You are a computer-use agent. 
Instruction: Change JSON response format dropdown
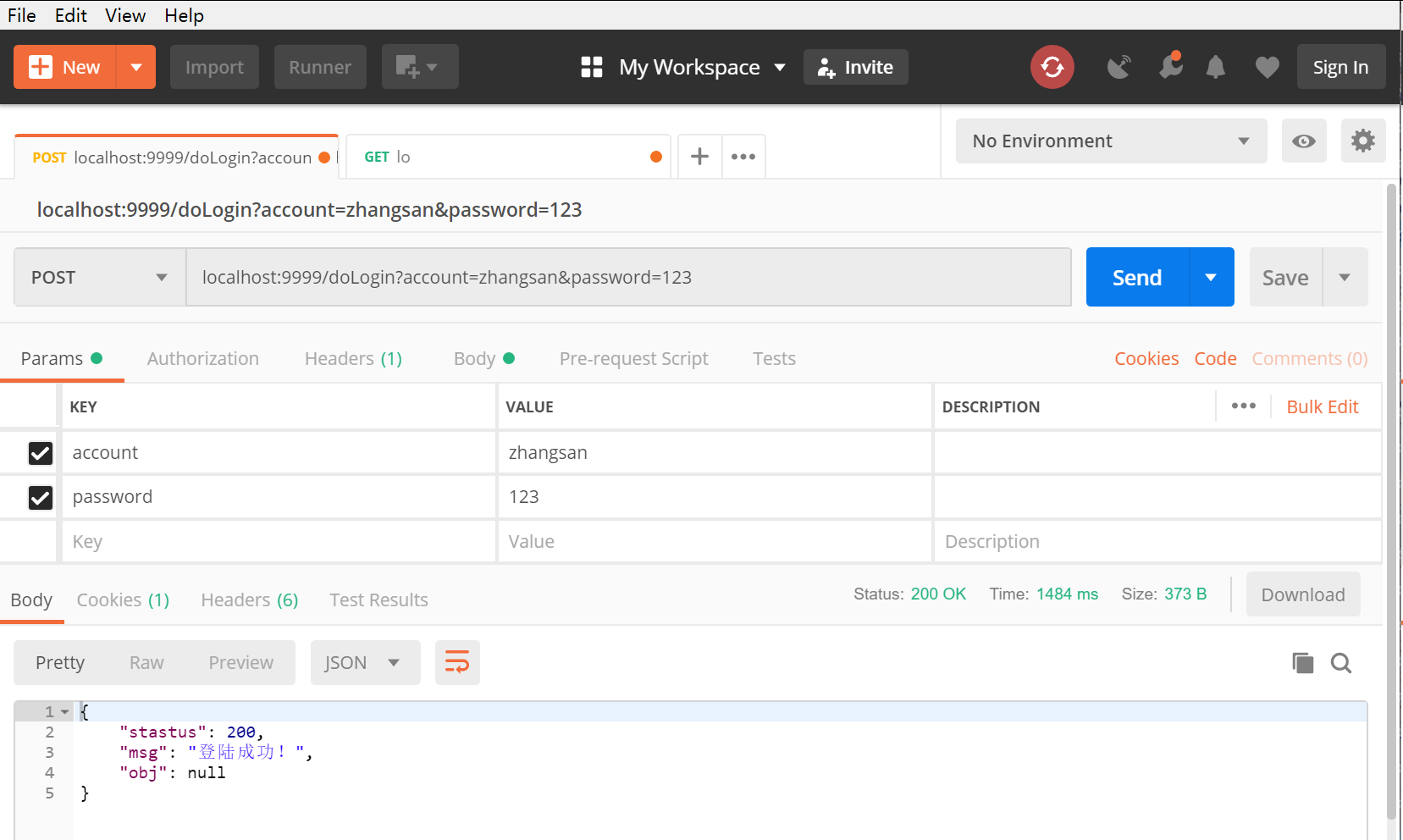click(365, 662)
